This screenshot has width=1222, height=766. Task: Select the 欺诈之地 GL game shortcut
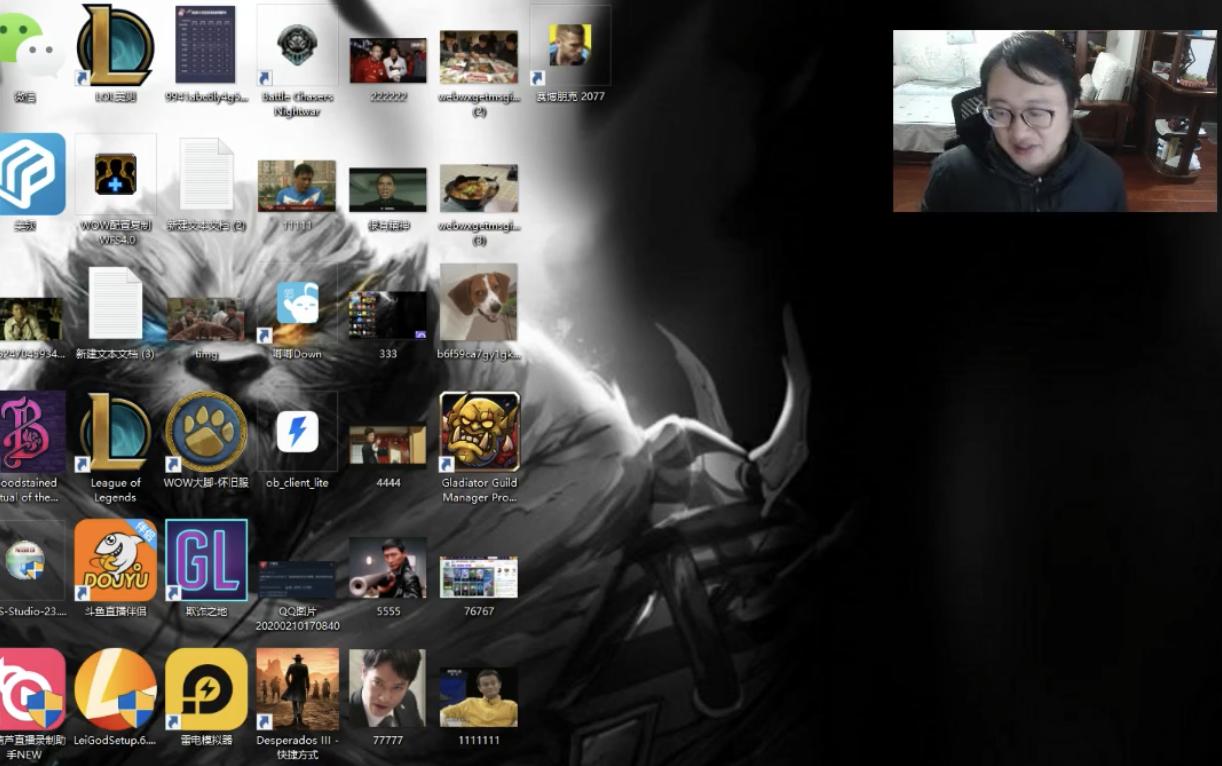tap(206, 560)
